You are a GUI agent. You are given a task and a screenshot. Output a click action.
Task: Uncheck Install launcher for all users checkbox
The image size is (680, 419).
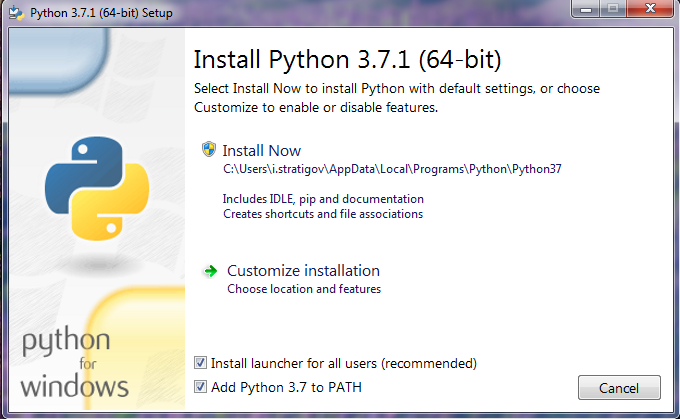coord(200,363)
